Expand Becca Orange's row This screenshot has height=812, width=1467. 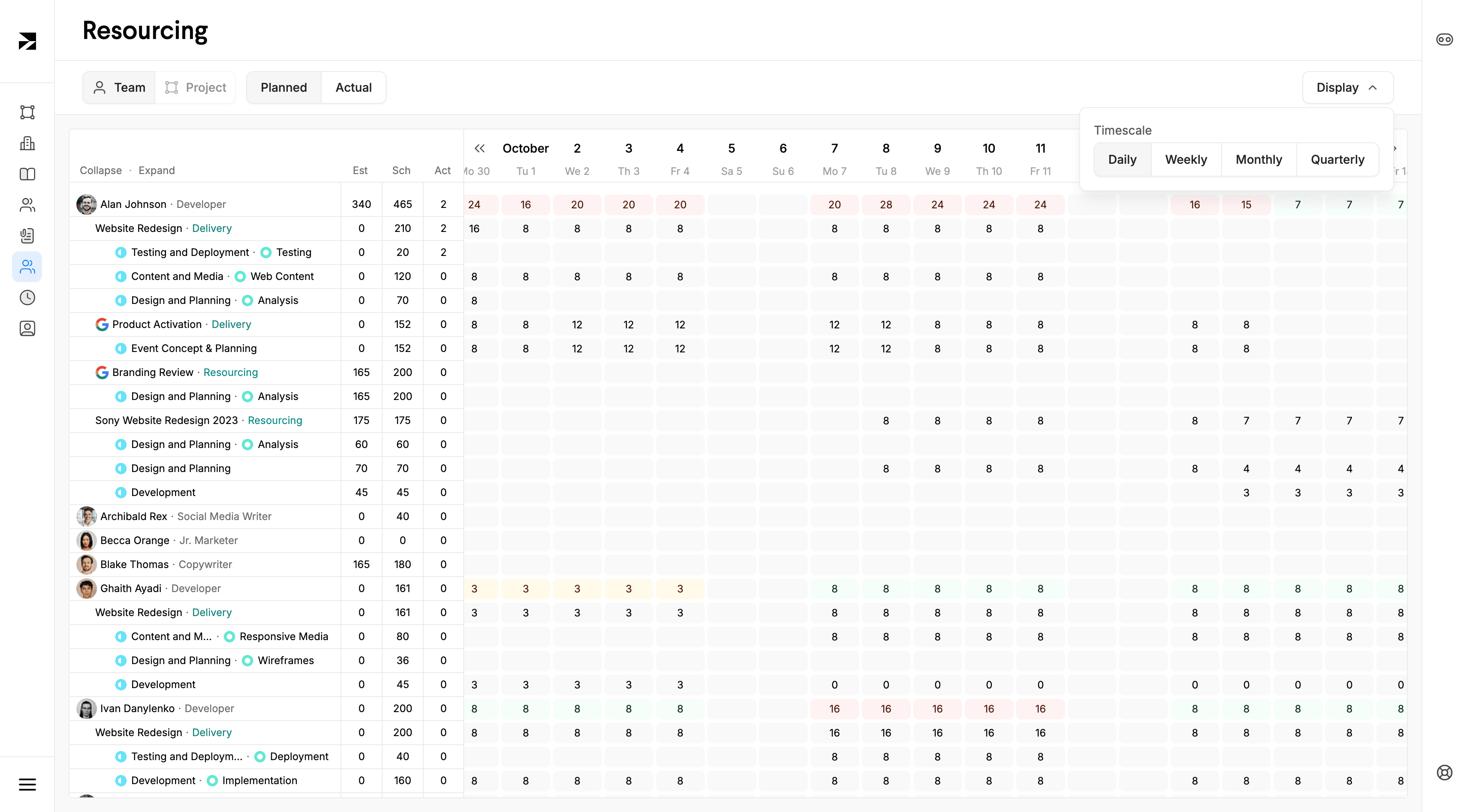[x=205, y=540]
